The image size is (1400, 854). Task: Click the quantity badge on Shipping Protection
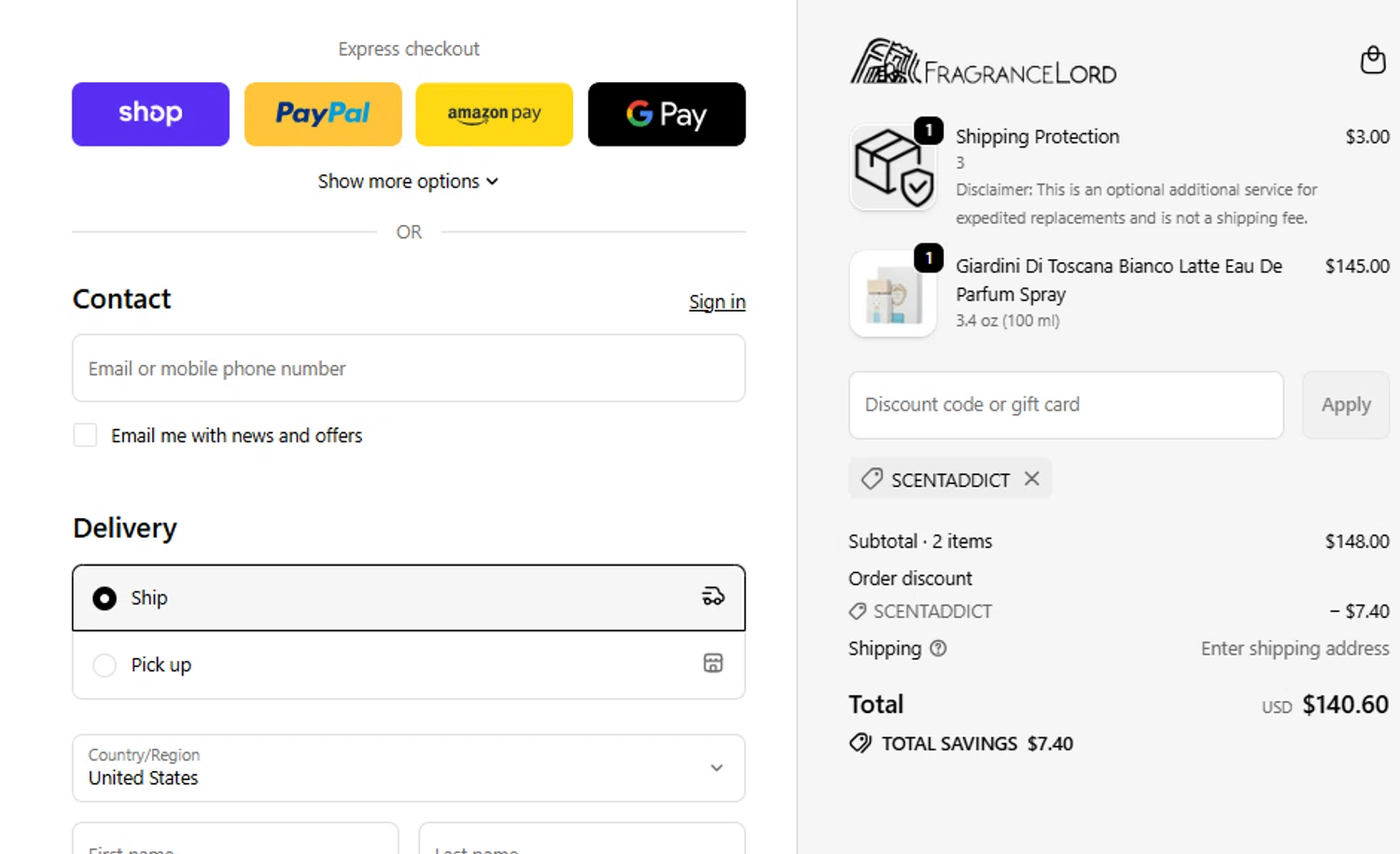(929, 130)
